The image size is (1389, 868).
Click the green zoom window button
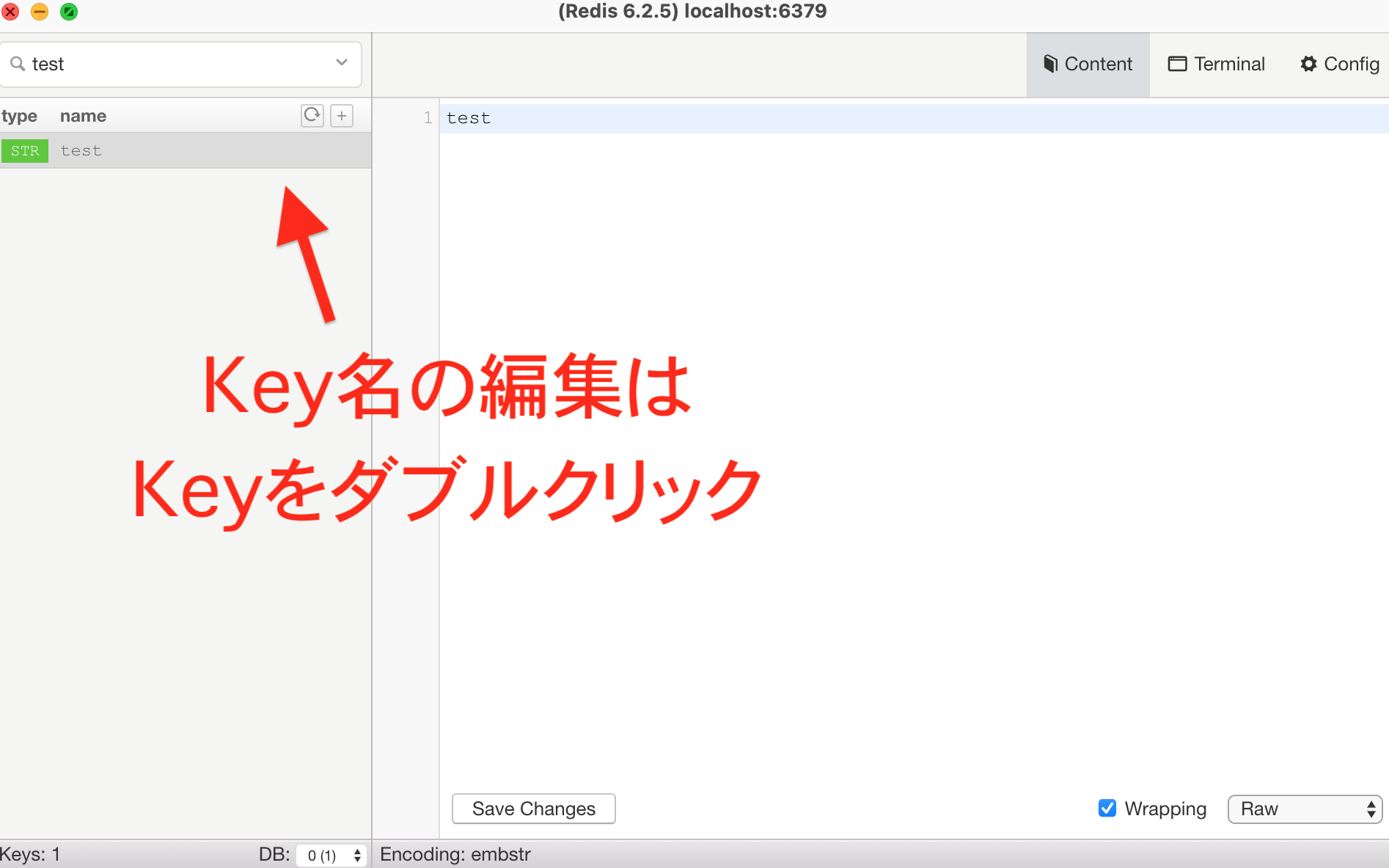click(x=68, y=12)
